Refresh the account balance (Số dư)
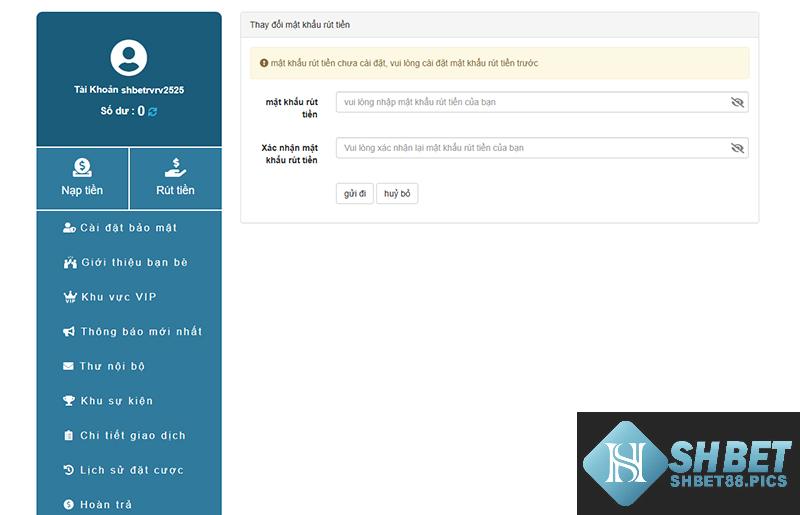This screenshot has width=800, height=515. tap(153, 112)
